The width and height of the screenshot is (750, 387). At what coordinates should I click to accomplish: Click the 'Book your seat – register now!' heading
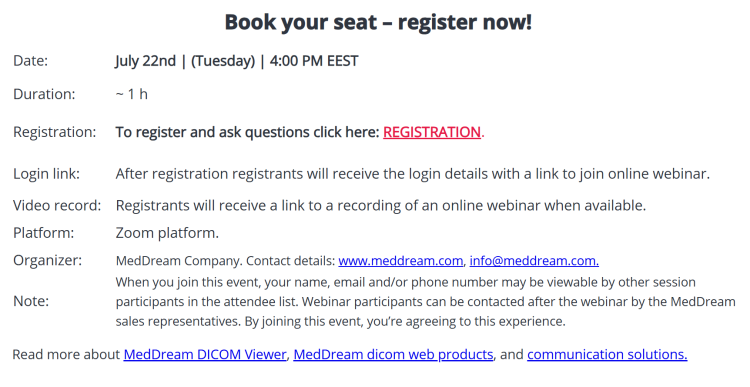click(378, 22)
